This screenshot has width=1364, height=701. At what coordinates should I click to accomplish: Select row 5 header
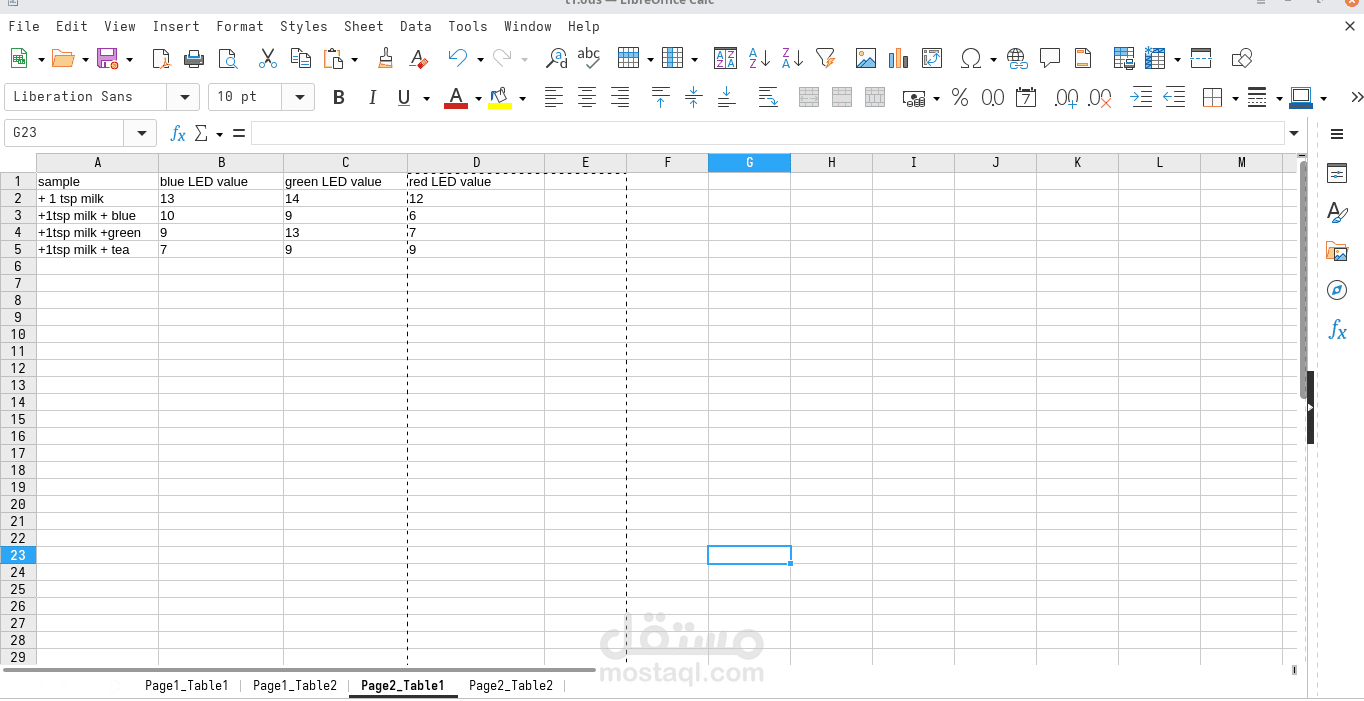18,249
